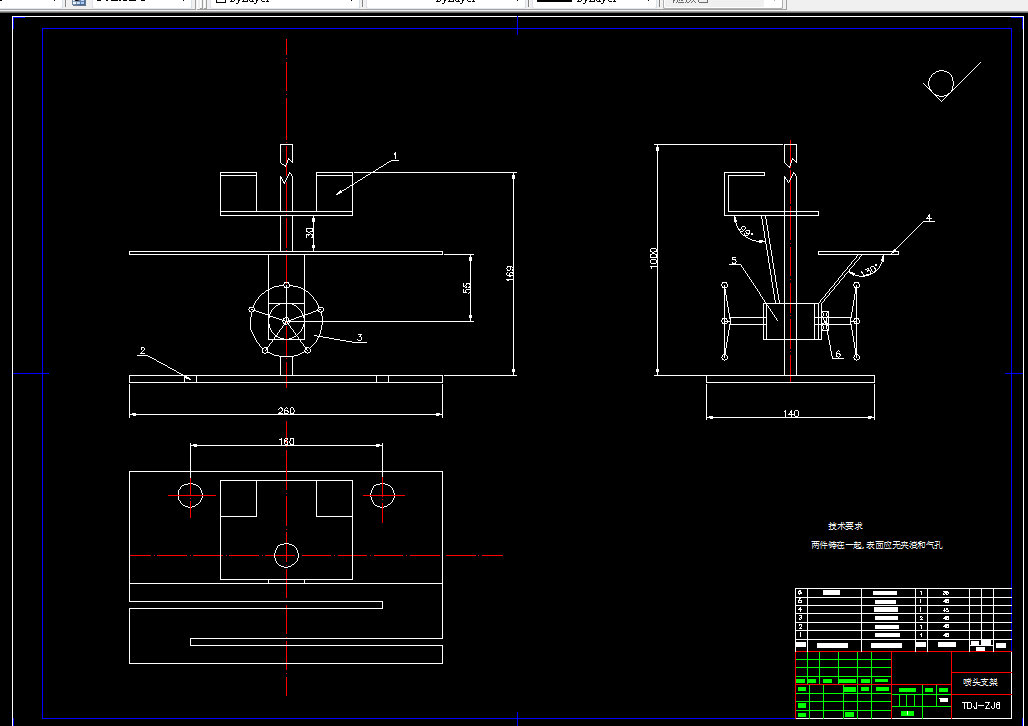Open the color ByLayer dropdown with square swatch
This screenshot has height=726, width=1028.
point(285,3)
